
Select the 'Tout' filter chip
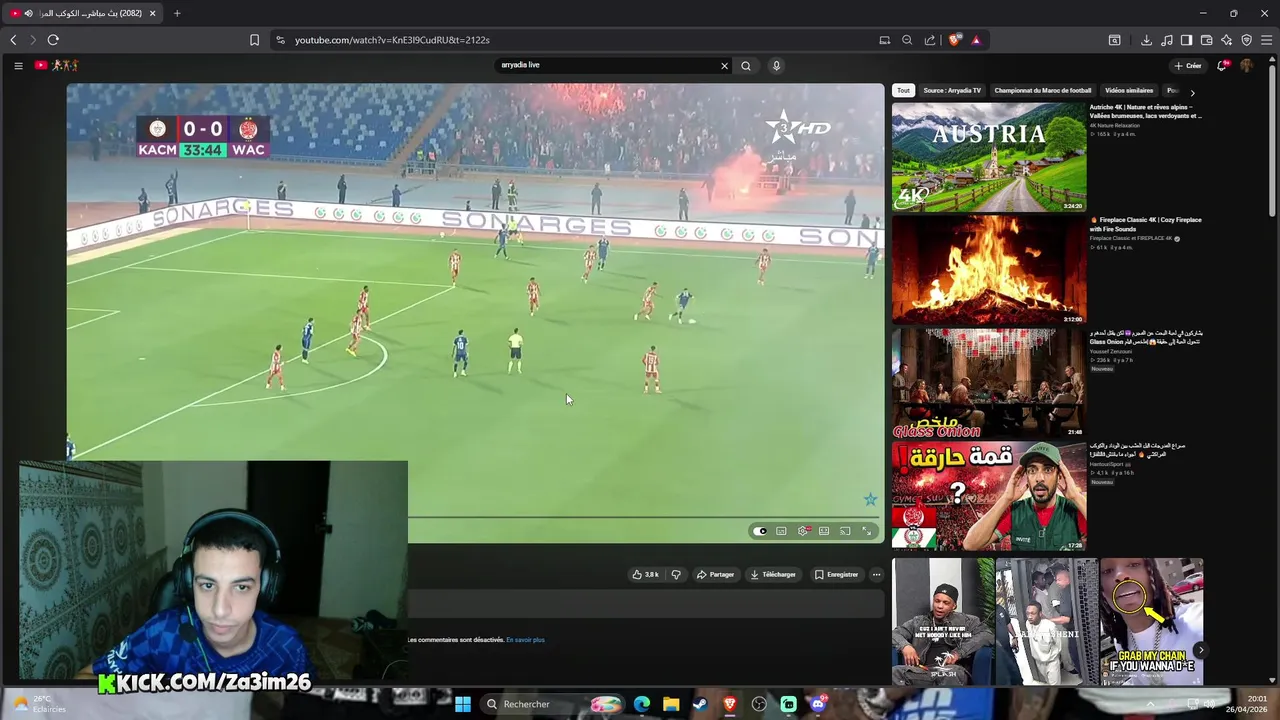(903, 91)
